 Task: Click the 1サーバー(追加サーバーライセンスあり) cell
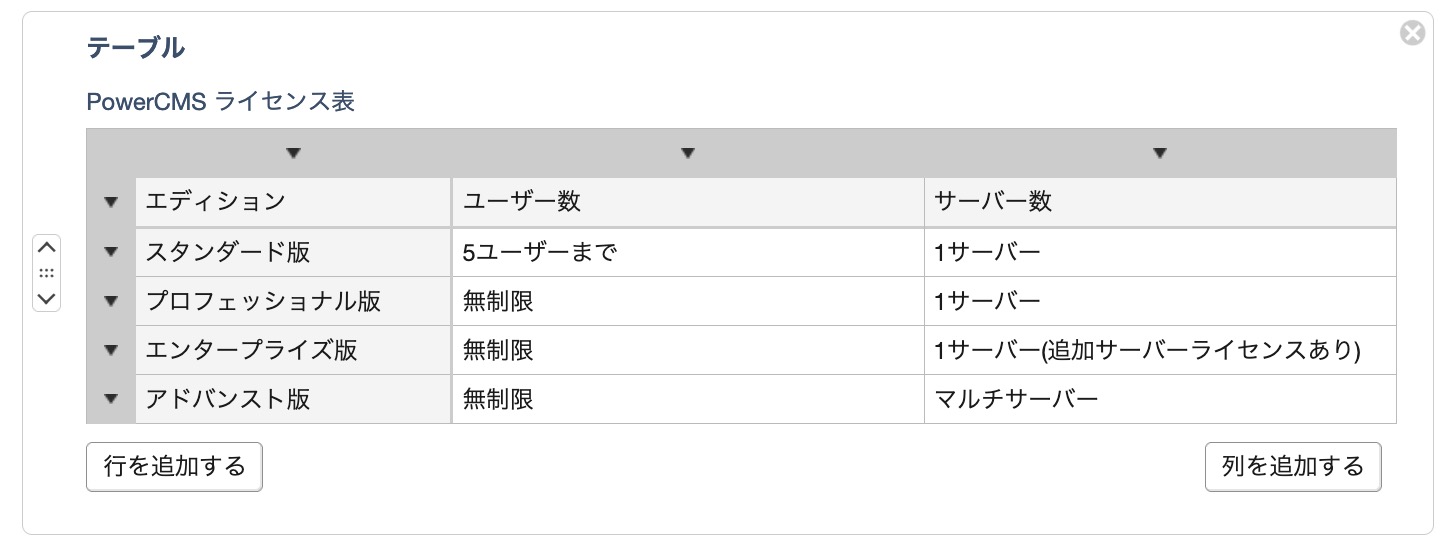(1159, 351)
